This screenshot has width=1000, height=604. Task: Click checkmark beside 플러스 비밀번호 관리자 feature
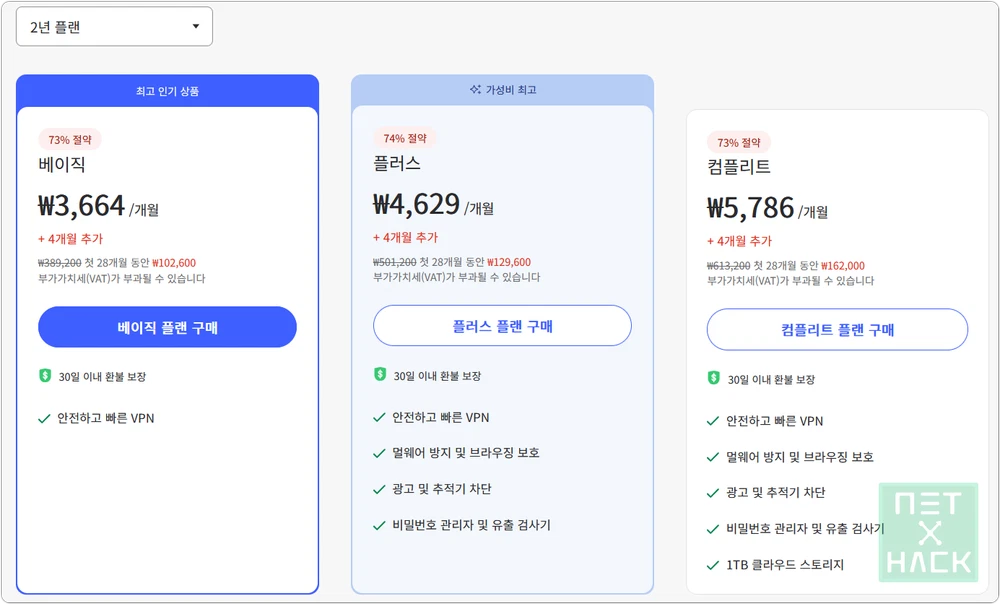(x=379, y=526)
